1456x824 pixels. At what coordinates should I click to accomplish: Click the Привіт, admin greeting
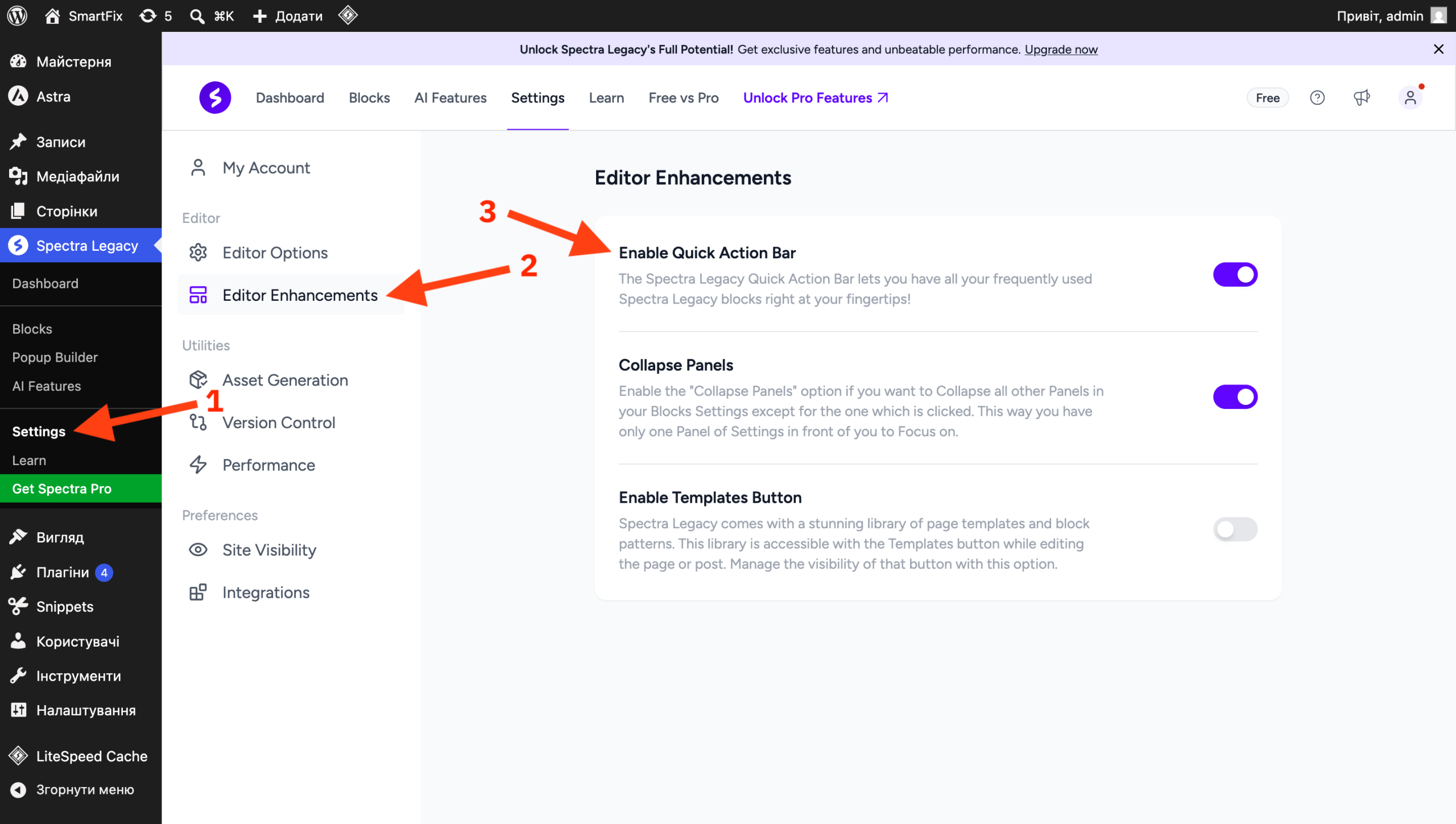[1380, 16]
